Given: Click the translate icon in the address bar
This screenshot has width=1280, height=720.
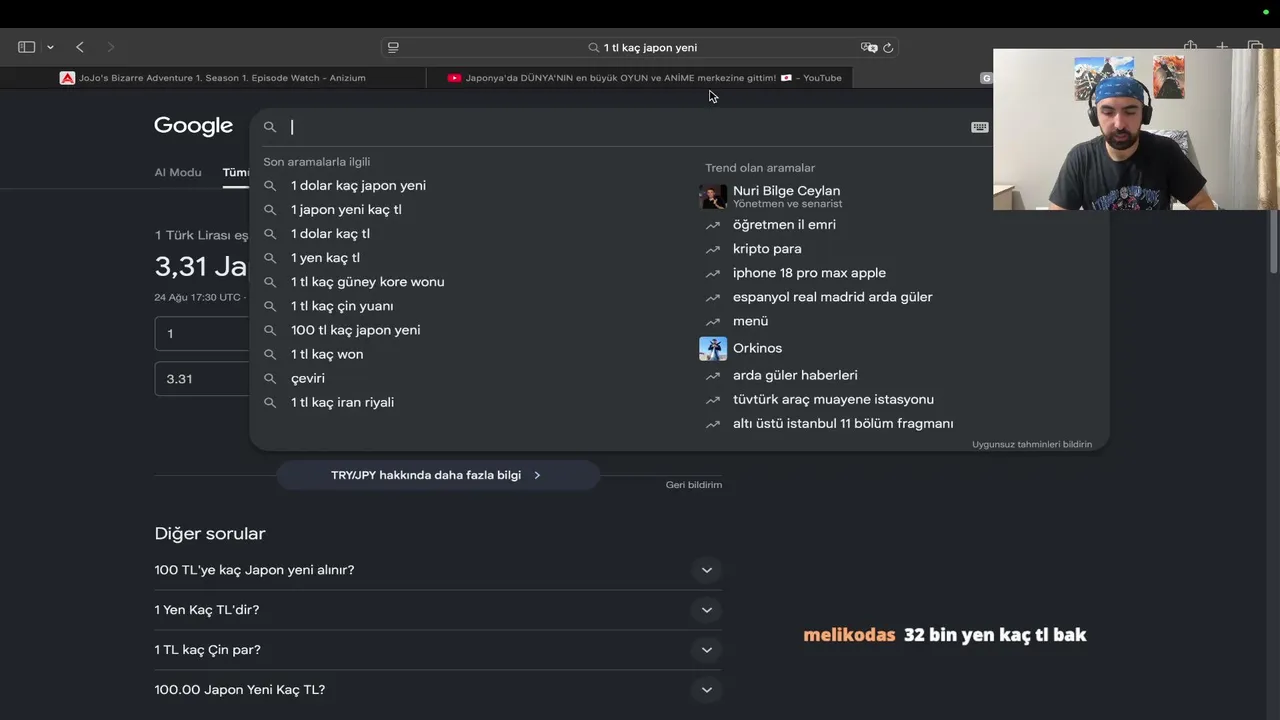Looking at the screenshot, I should (869, 47).
